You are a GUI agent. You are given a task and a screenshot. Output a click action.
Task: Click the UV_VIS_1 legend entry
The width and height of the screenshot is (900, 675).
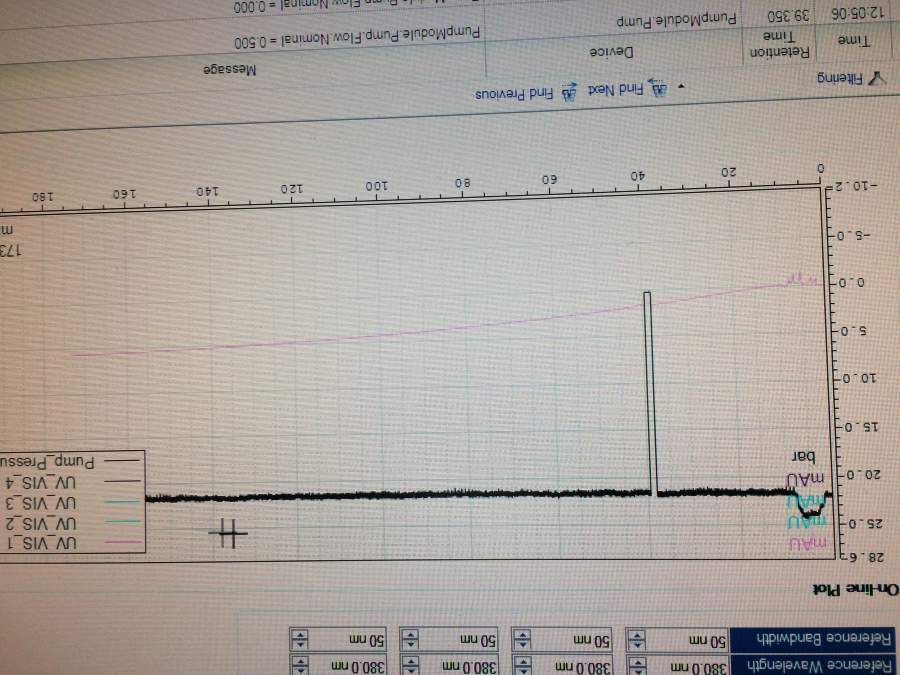(71, 542)
